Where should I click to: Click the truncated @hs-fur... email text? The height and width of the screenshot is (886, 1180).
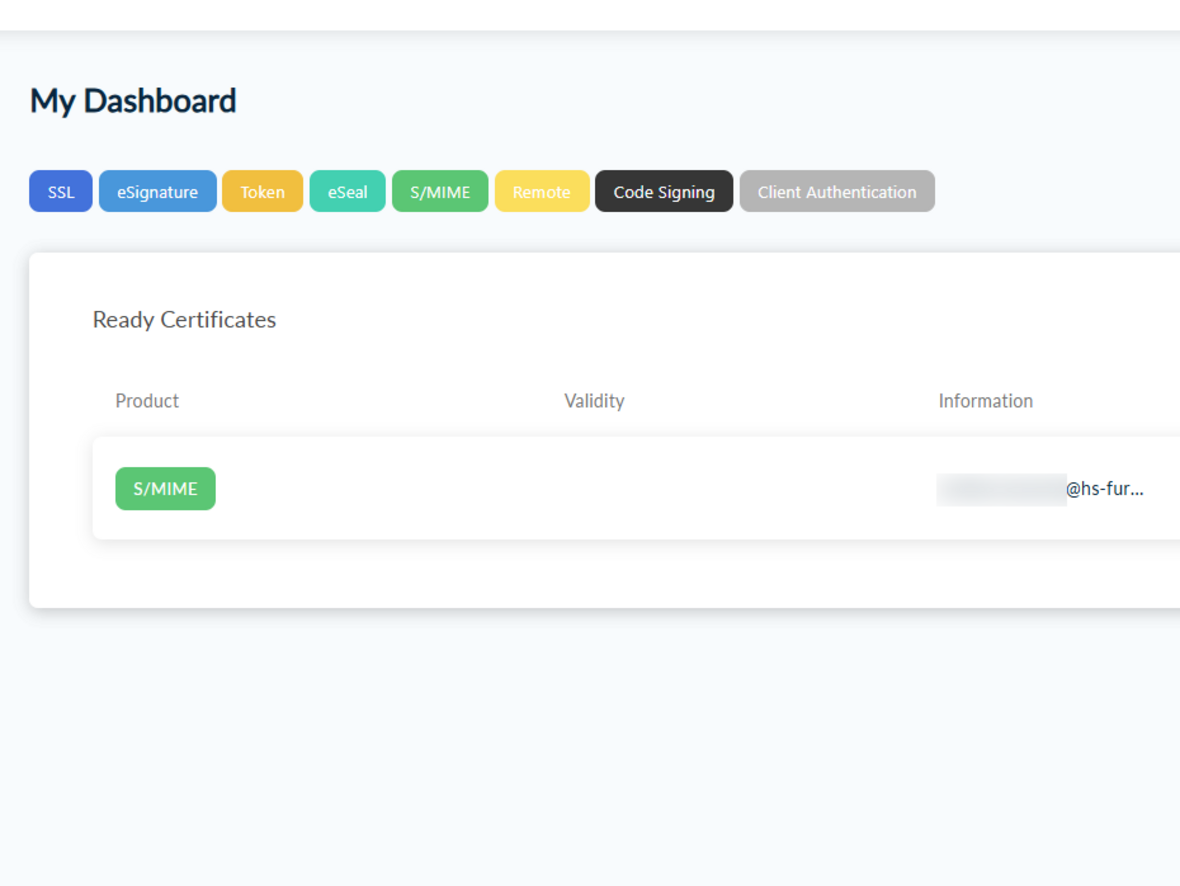1105,489
